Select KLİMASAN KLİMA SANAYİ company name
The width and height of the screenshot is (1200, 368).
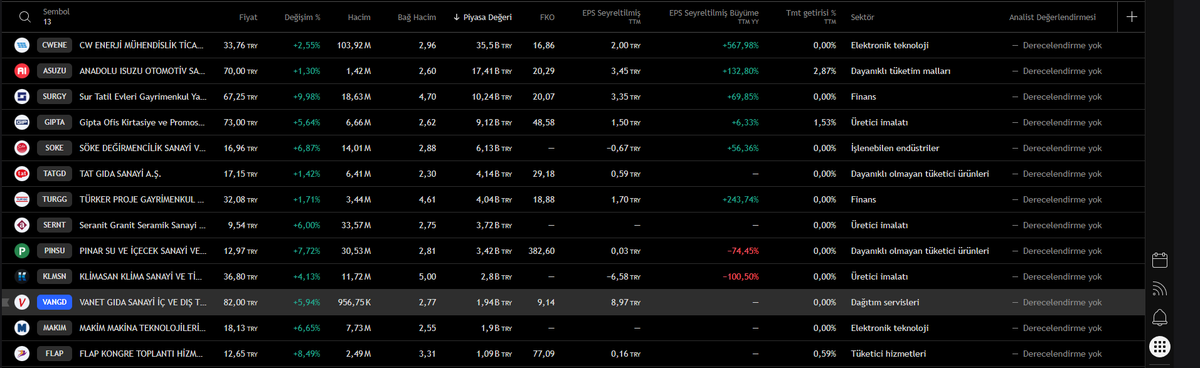point(142,276)
